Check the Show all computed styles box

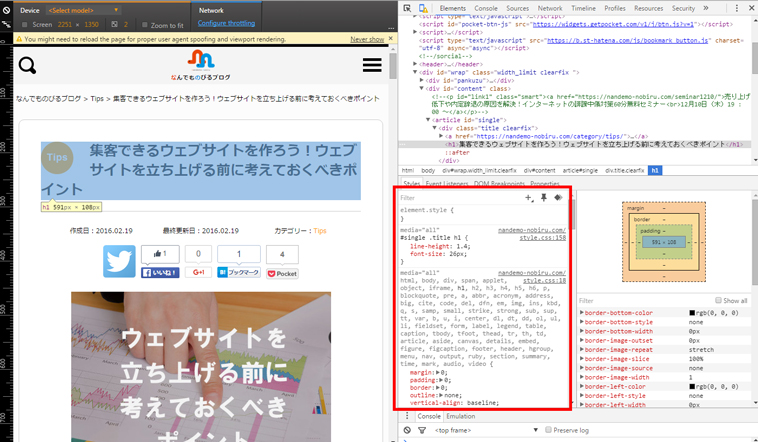tap(718, 300)
